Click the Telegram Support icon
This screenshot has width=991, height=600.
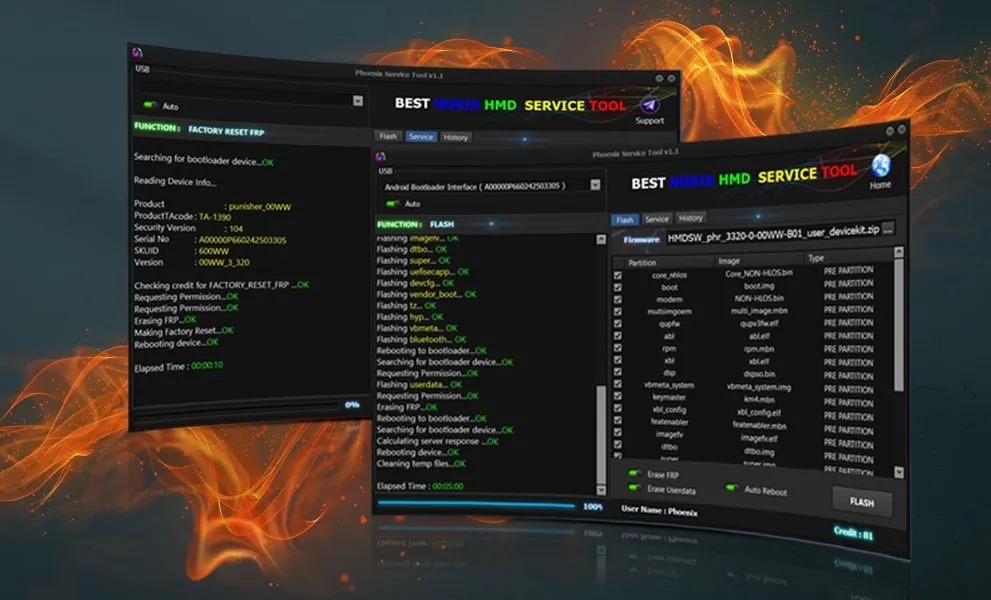(x=649, y=104)
